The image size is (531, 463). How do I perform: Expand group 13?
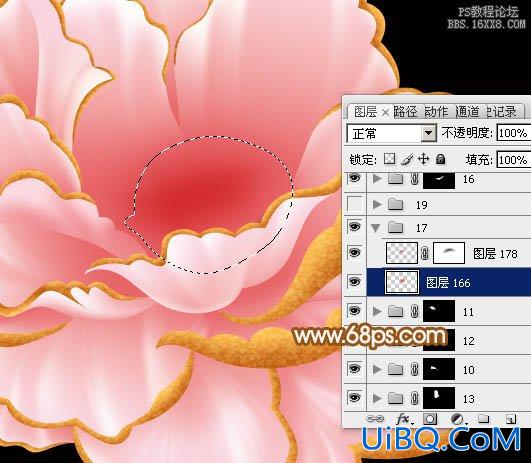(x=377, y=398)
